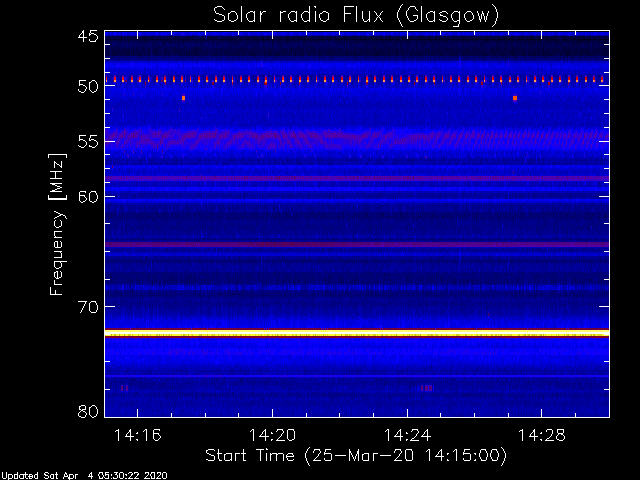Click the 45 MHz tick label
This screenshot has width=640, height=480.
(88, 36)
